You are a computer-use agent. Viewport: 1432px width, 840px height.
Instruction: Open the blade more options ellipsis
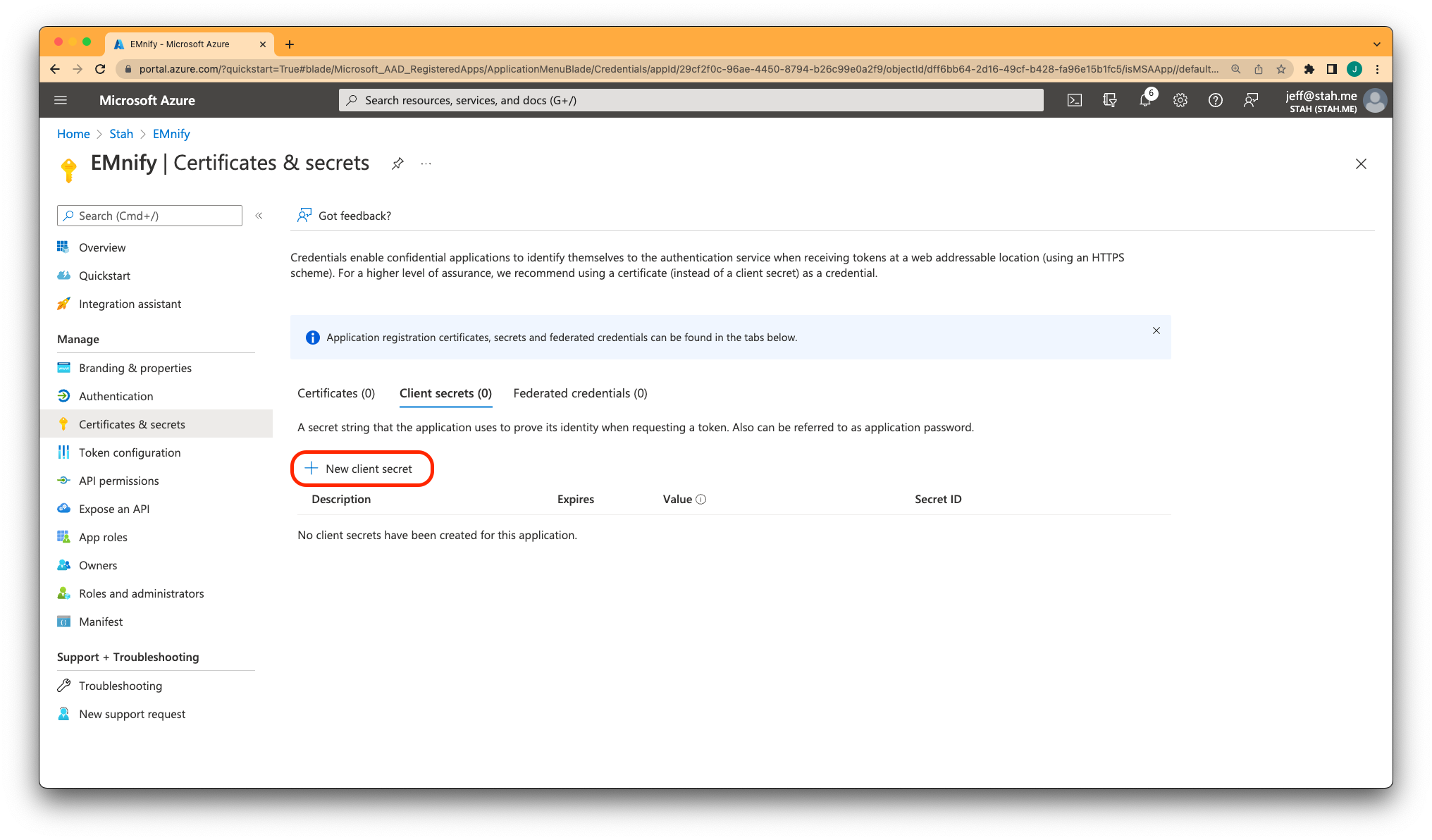click(426, 163)
